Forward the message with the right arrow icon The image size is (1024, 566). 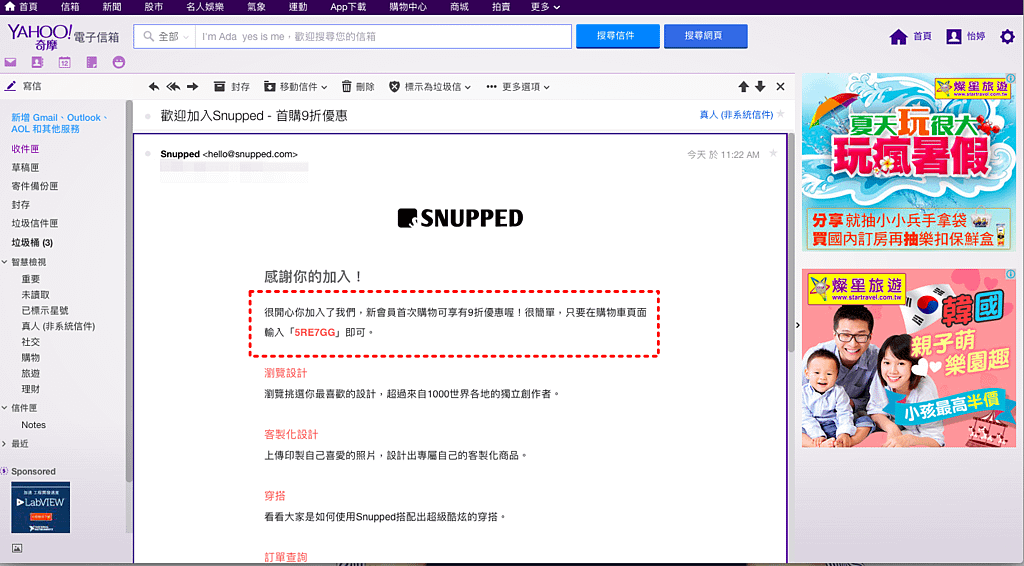point(193,87)
